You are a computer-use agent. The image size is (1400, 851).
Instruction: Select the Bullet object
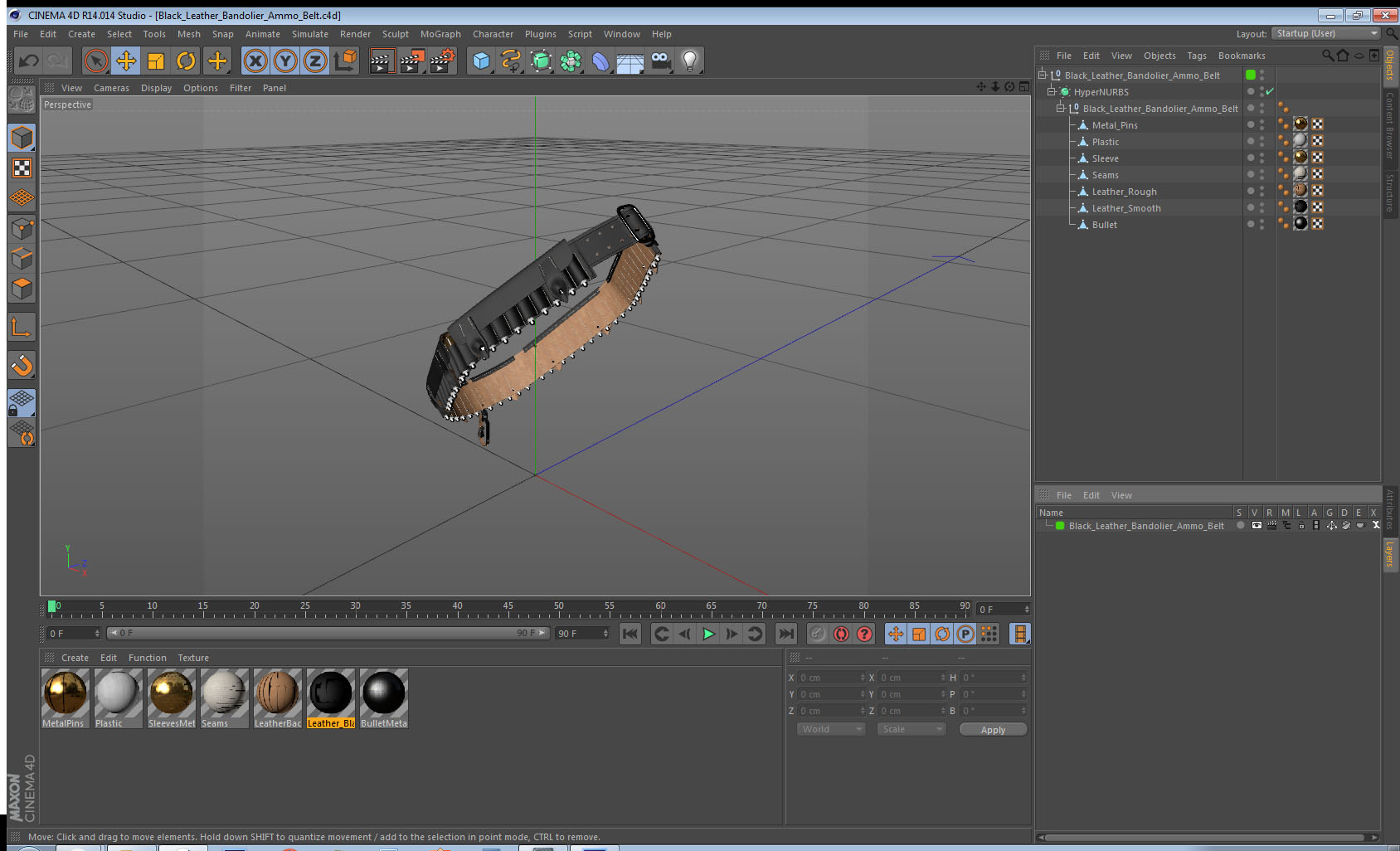1104,225
